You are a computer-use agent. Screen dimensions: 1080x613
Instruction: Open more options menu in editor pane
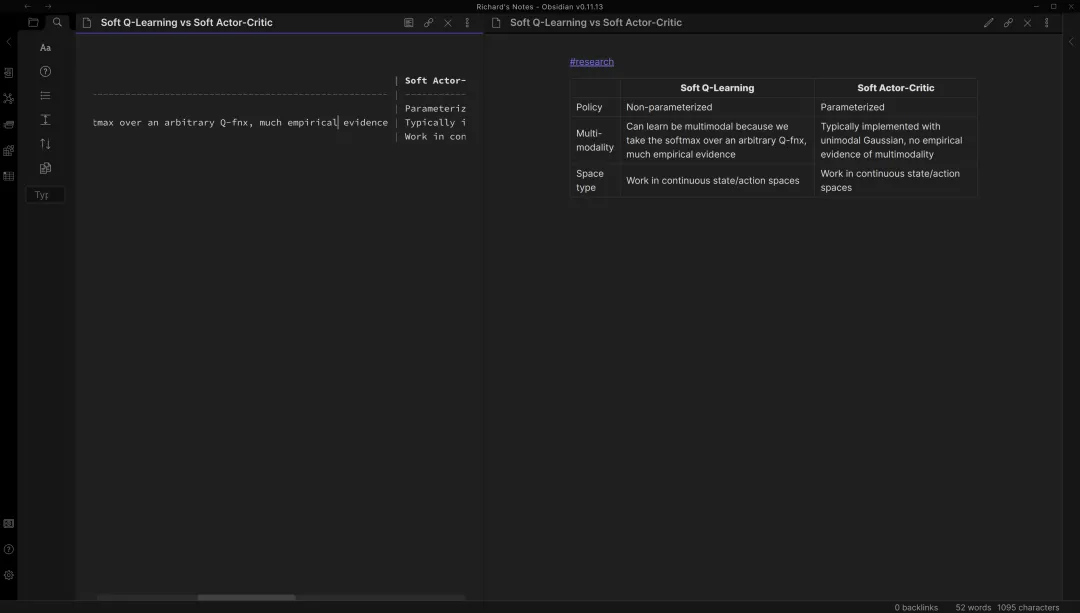pos(466,23)
